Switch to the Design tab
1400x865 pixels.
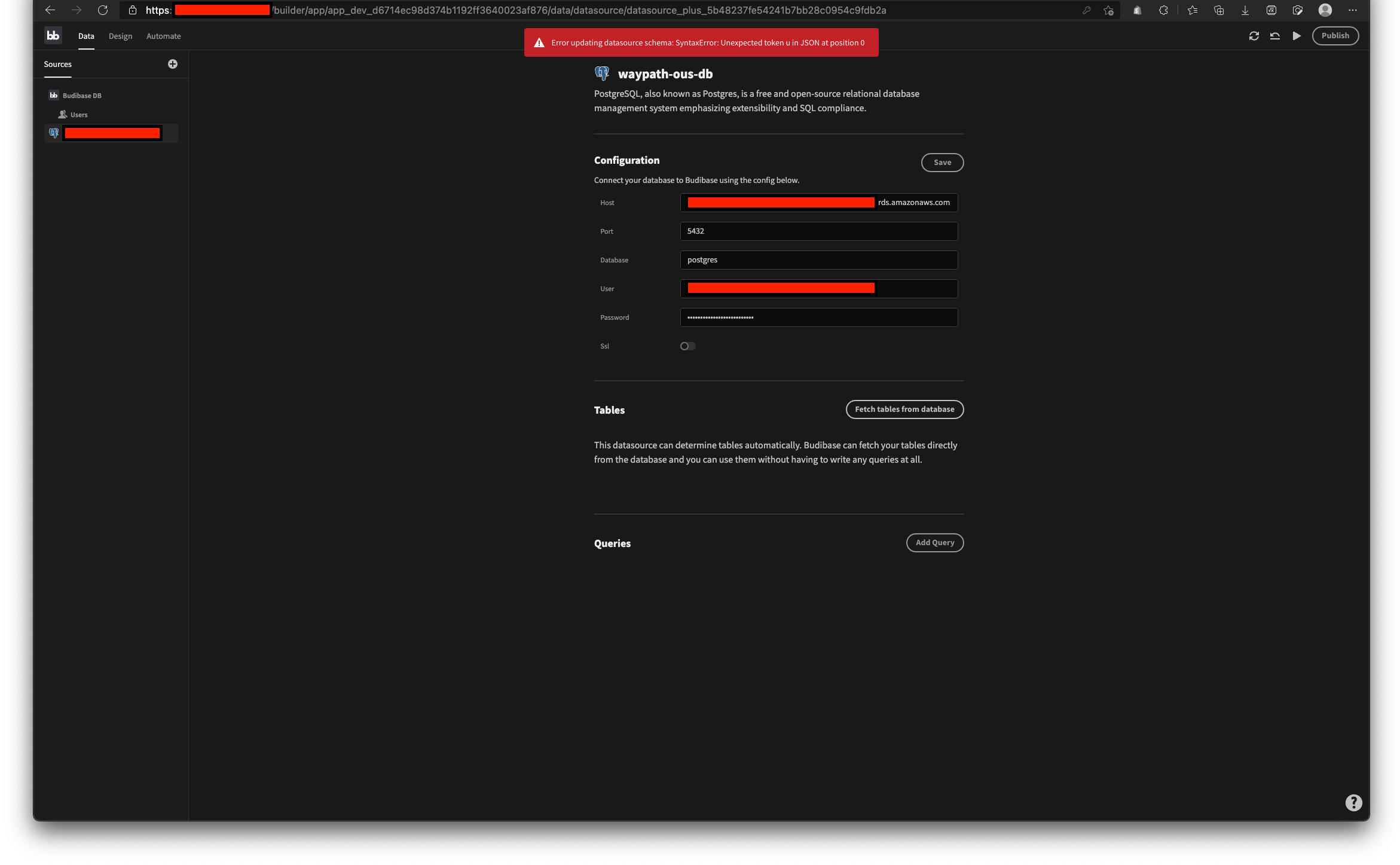click(x=120, y=36)
